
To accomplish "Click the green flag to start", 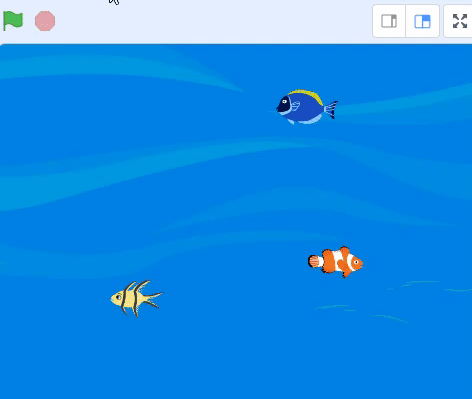I will pyautogui.click(x=13, y=21).
